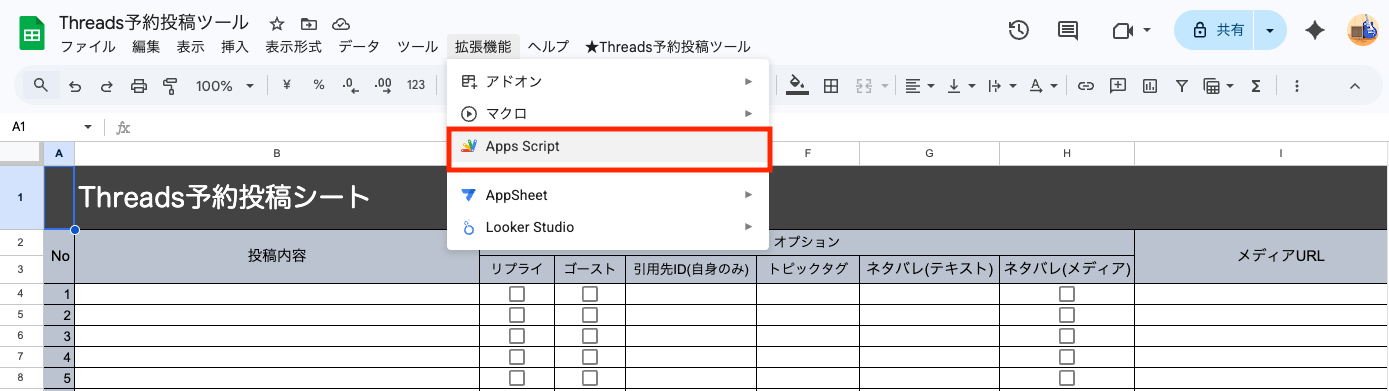Viewport: 1389px width, 391px height.
Task: Tick リプライ checkbox in row No 1
Action: tap(517, 294)
